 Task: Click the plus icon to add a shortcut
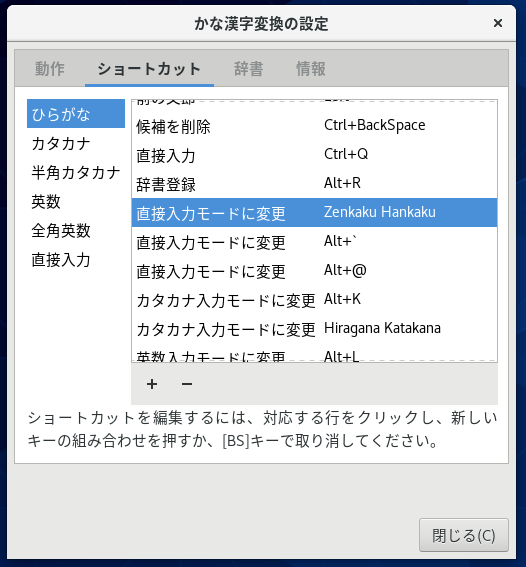152,384
